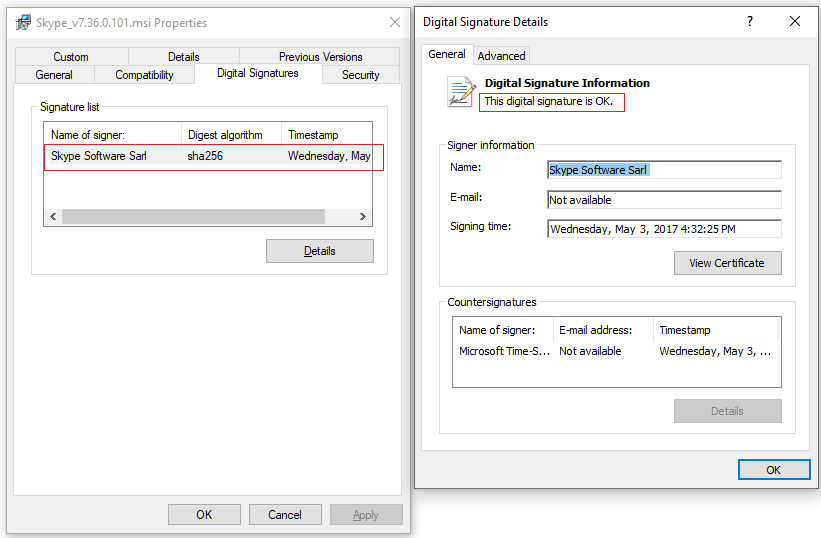821x538 pixels.
Task: Click the Timestamp column header in Signature list
Action: pyautogui.click(x=327, y=134)
